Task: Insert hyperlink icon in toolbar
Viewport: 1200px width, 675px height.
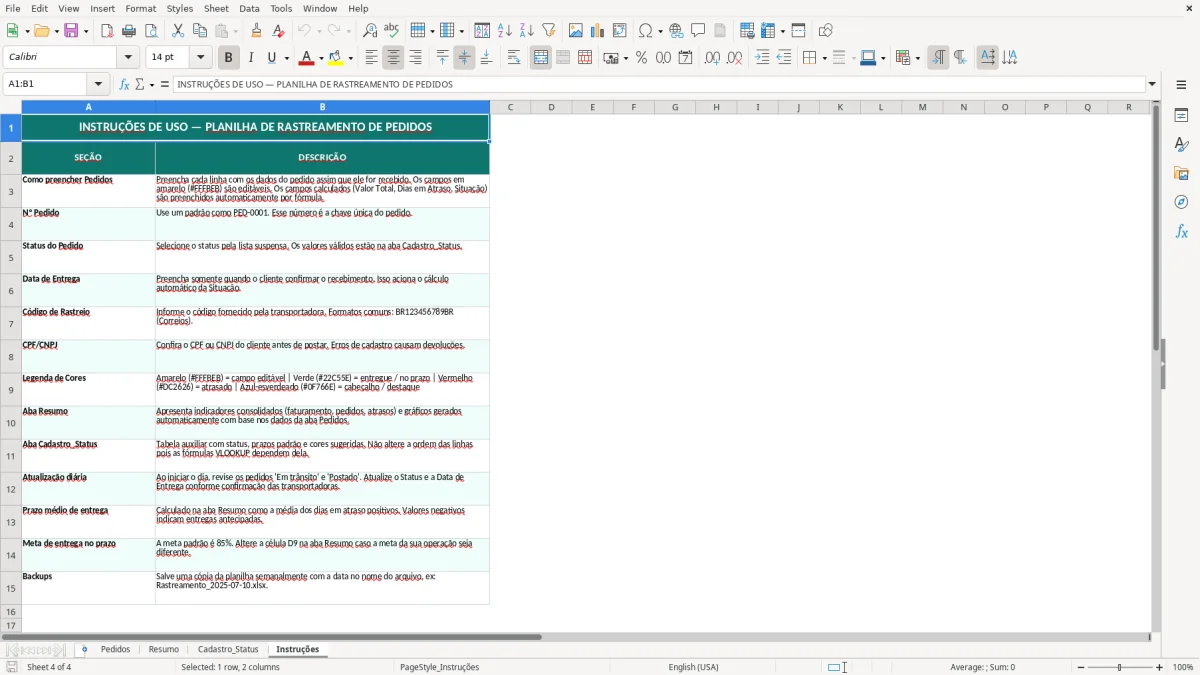Action: pos(676,31)
